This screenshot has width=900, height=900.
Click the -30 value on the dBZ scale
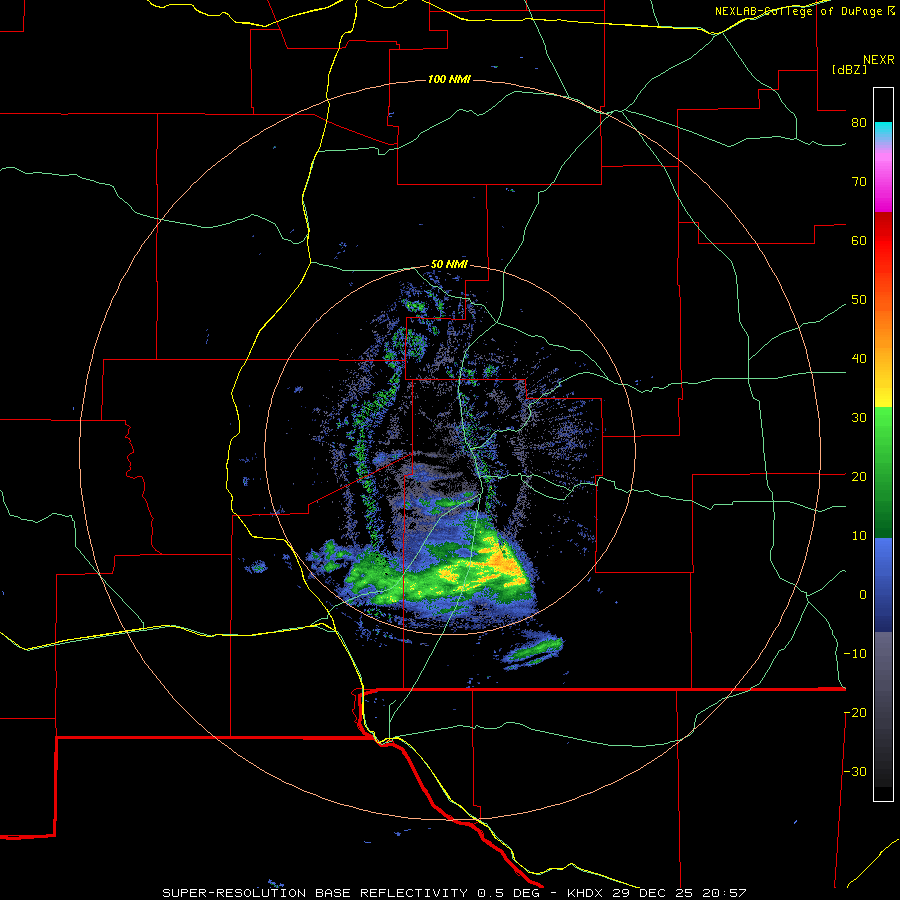point(855,771)
